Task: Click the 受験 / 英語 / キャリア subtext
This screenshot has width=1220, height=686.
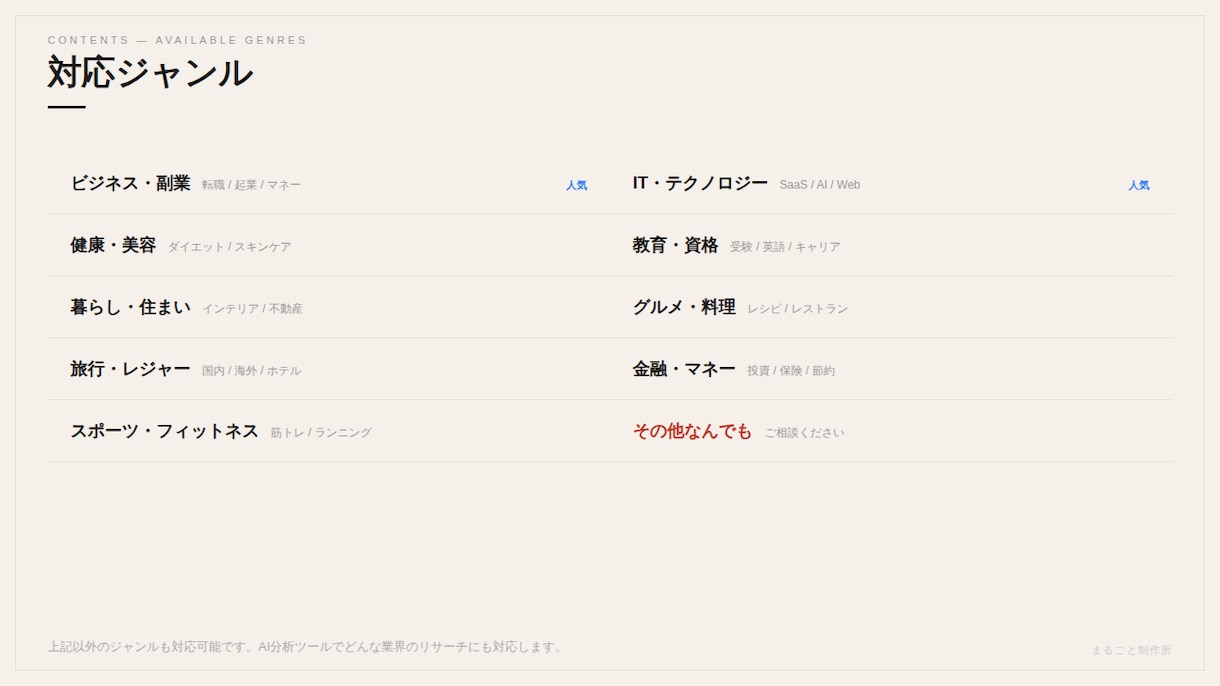Action: pyautogui.click(x=785, y=247)
